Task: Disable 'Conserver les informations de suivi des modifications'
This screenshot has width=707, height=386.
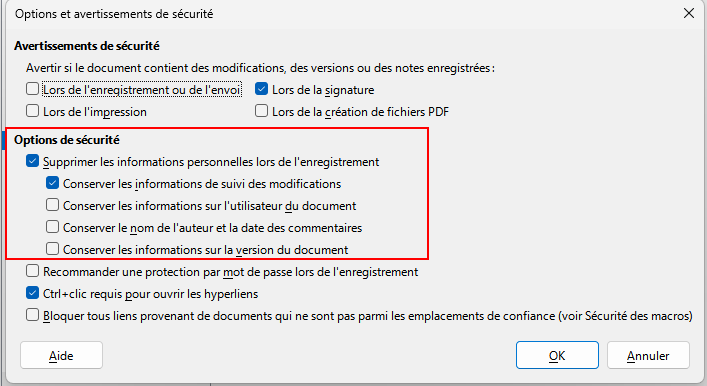Action: tap(52, 183)
